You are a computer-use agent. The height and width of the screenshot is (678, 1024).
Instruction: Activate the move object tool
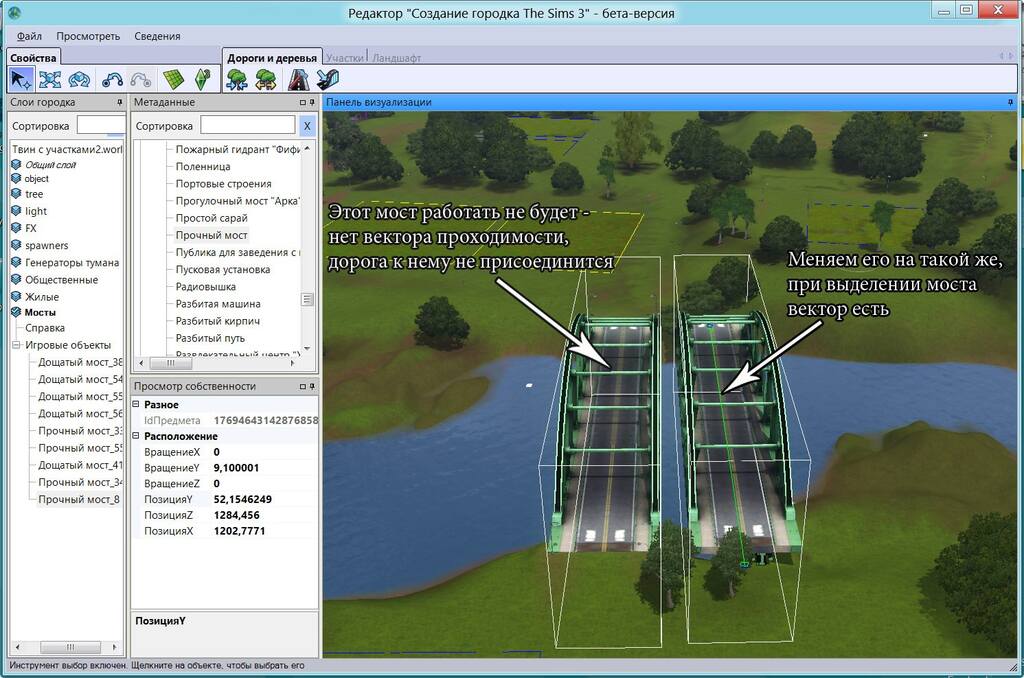50,80
